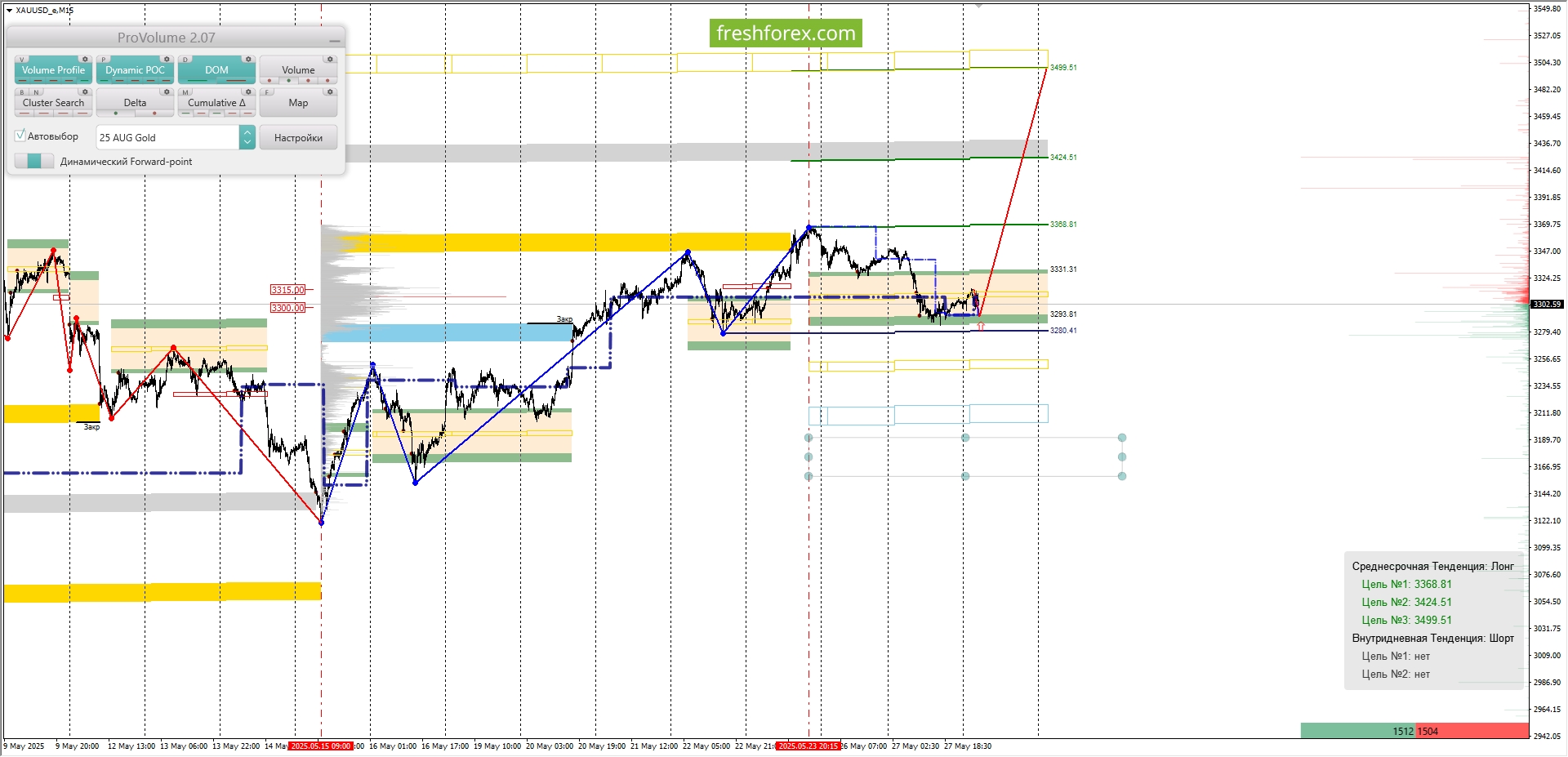Toggle the Volume Profile indicator
Image resolution: width=1568 pixels, height=757 pixels.
53,70
